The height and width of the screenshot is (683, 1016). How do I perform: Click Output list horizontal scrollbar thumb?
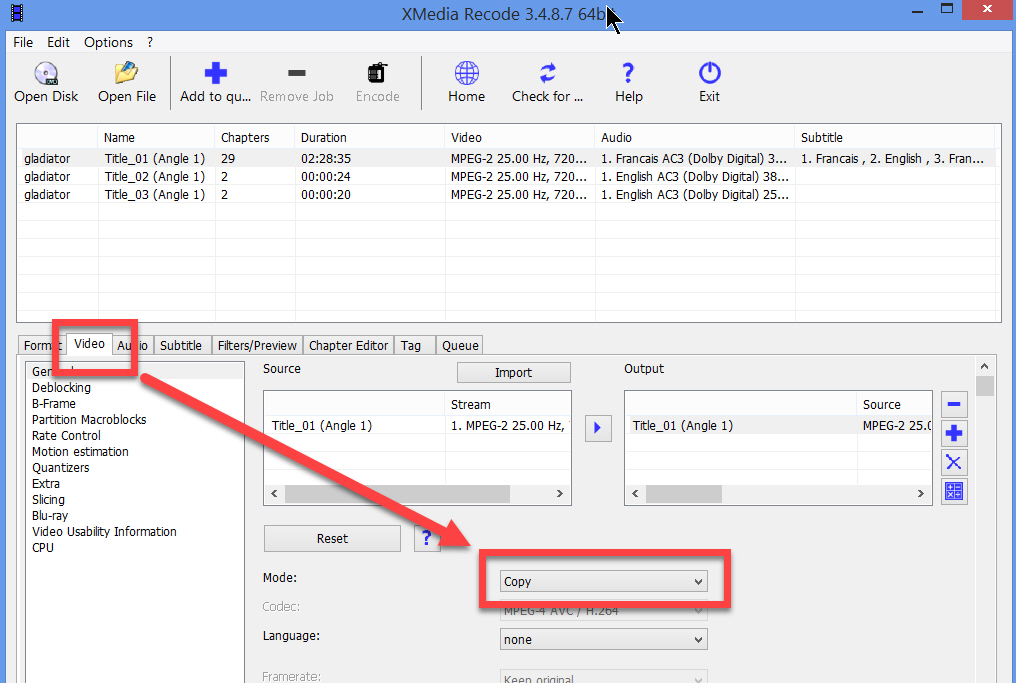(684, 494)
